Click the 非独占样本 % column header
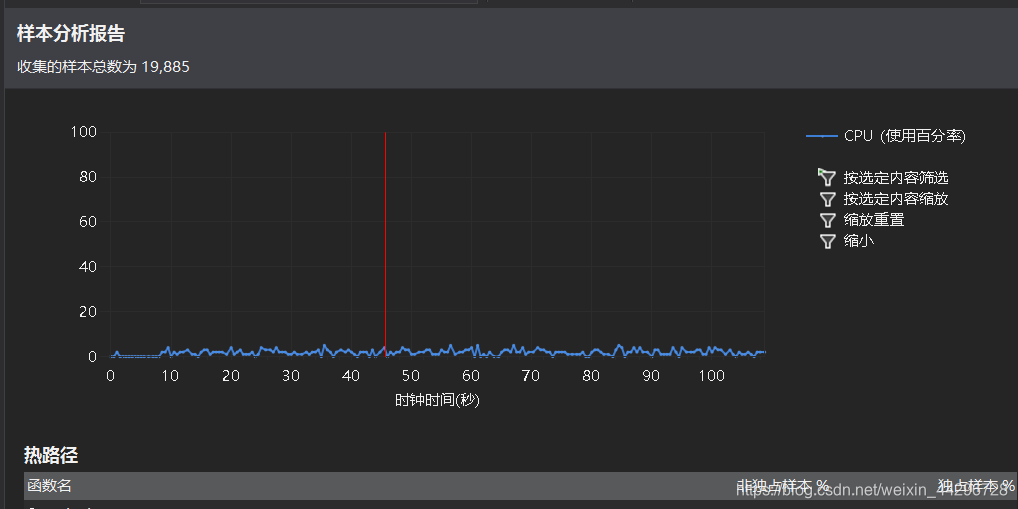 [x=783, y=486]
